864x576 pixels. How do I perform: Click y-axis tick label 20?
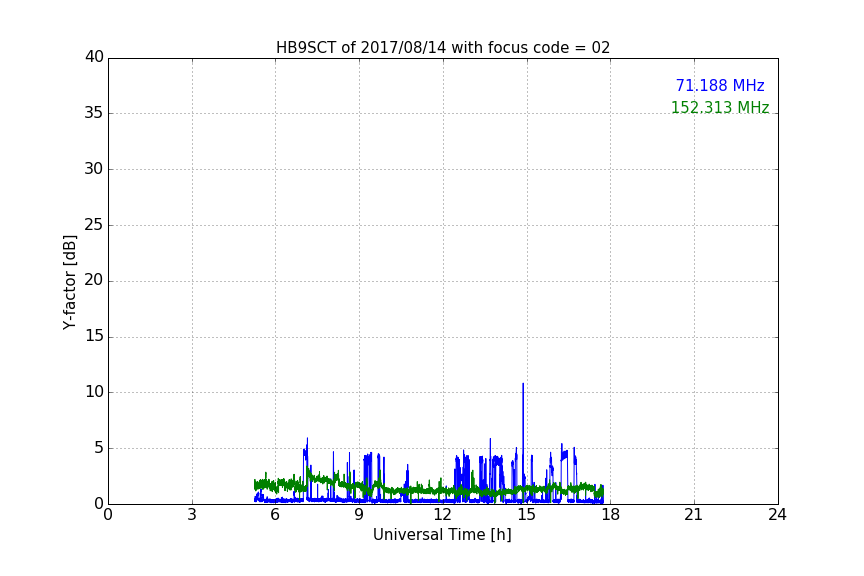click(x=94, y=280)
